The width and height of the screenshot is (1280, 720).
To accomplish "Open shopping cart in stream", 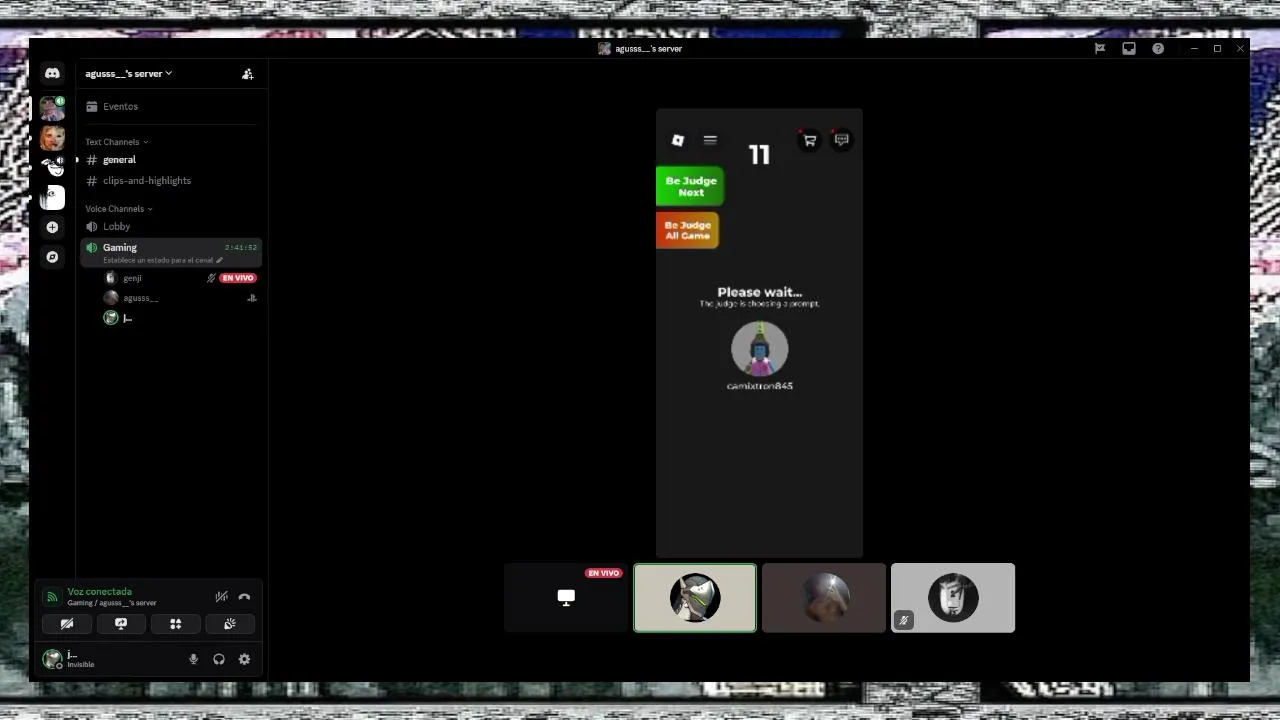I will (x=809, y=140).
